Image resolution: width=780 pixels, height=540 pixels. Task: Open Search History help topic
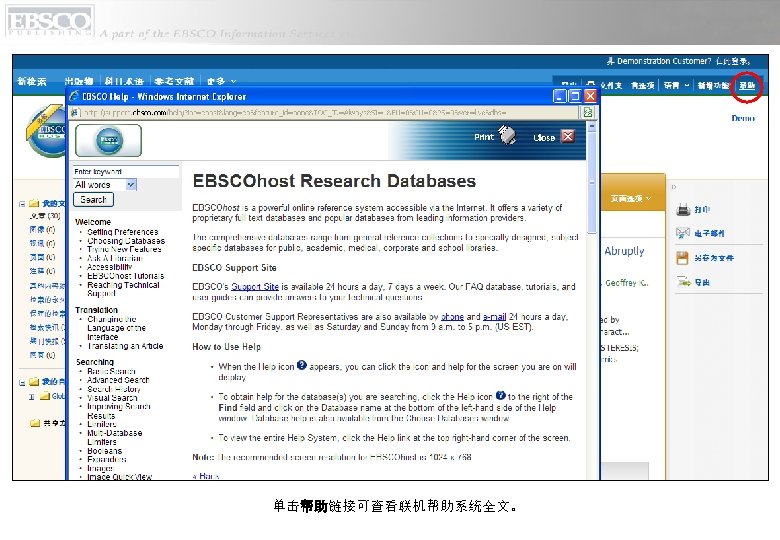tap(113, 389)
